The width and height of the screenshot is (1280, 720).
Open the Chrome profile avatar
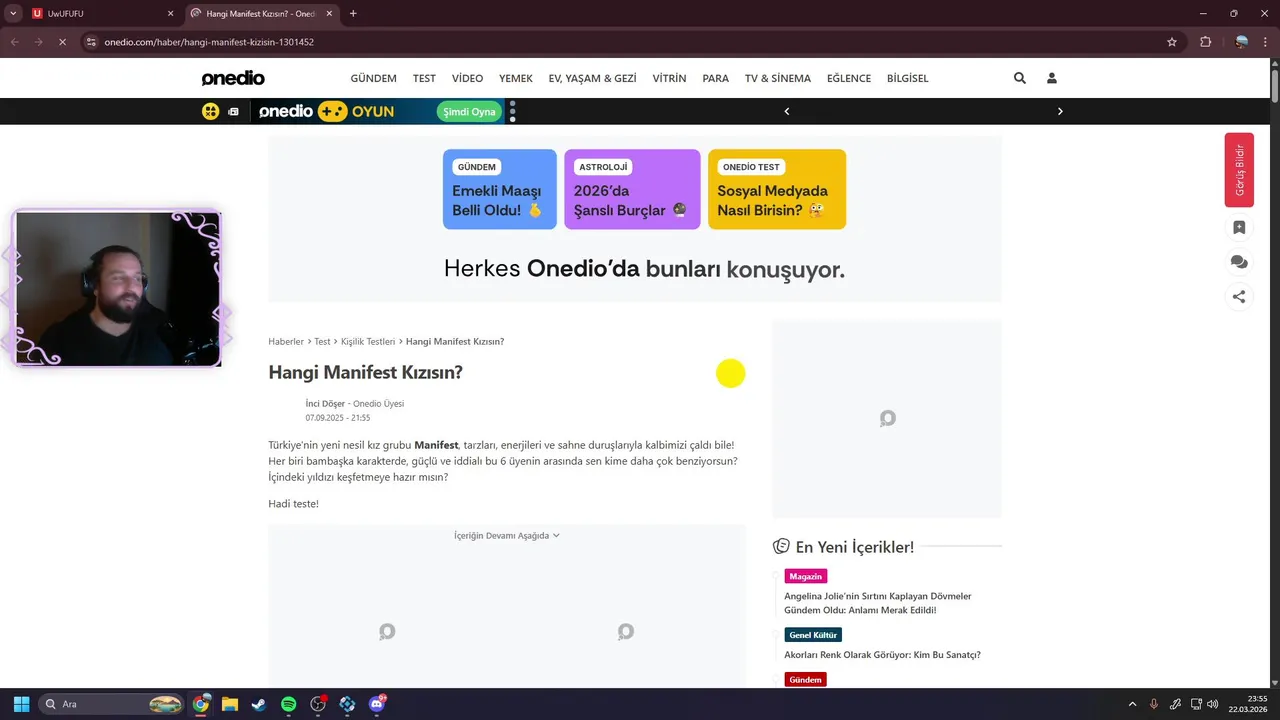(1242, 42)
